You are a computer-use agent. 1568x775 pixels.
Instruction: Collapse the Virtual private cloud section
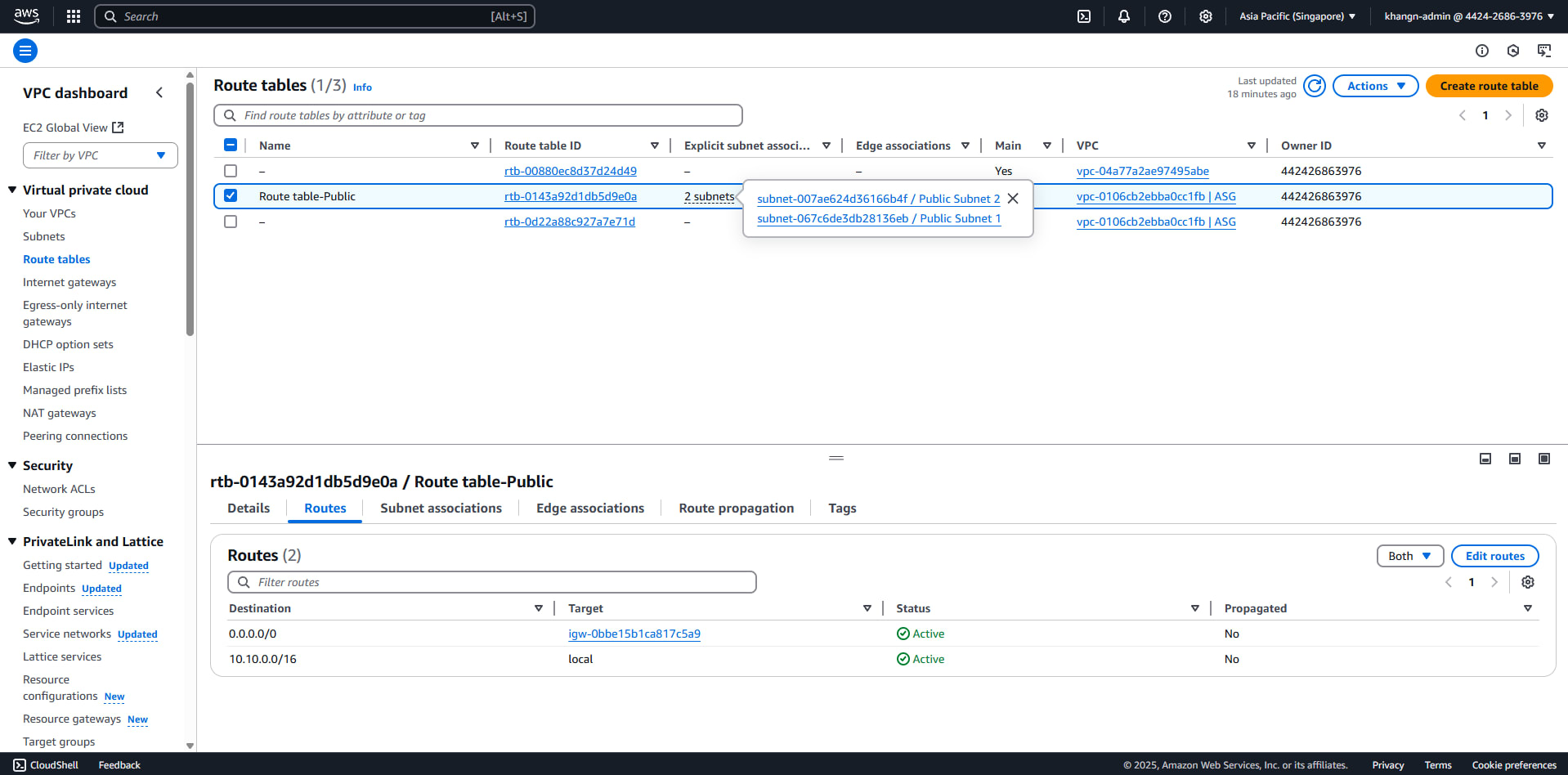[x=12, y=190]
